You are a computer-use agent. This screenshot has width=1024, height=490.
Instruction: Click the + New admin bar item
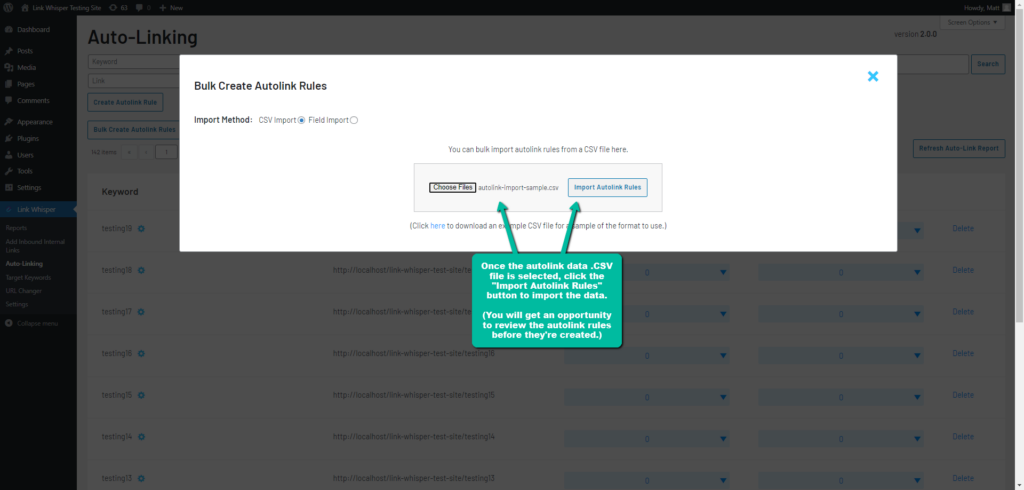point(171,8)
